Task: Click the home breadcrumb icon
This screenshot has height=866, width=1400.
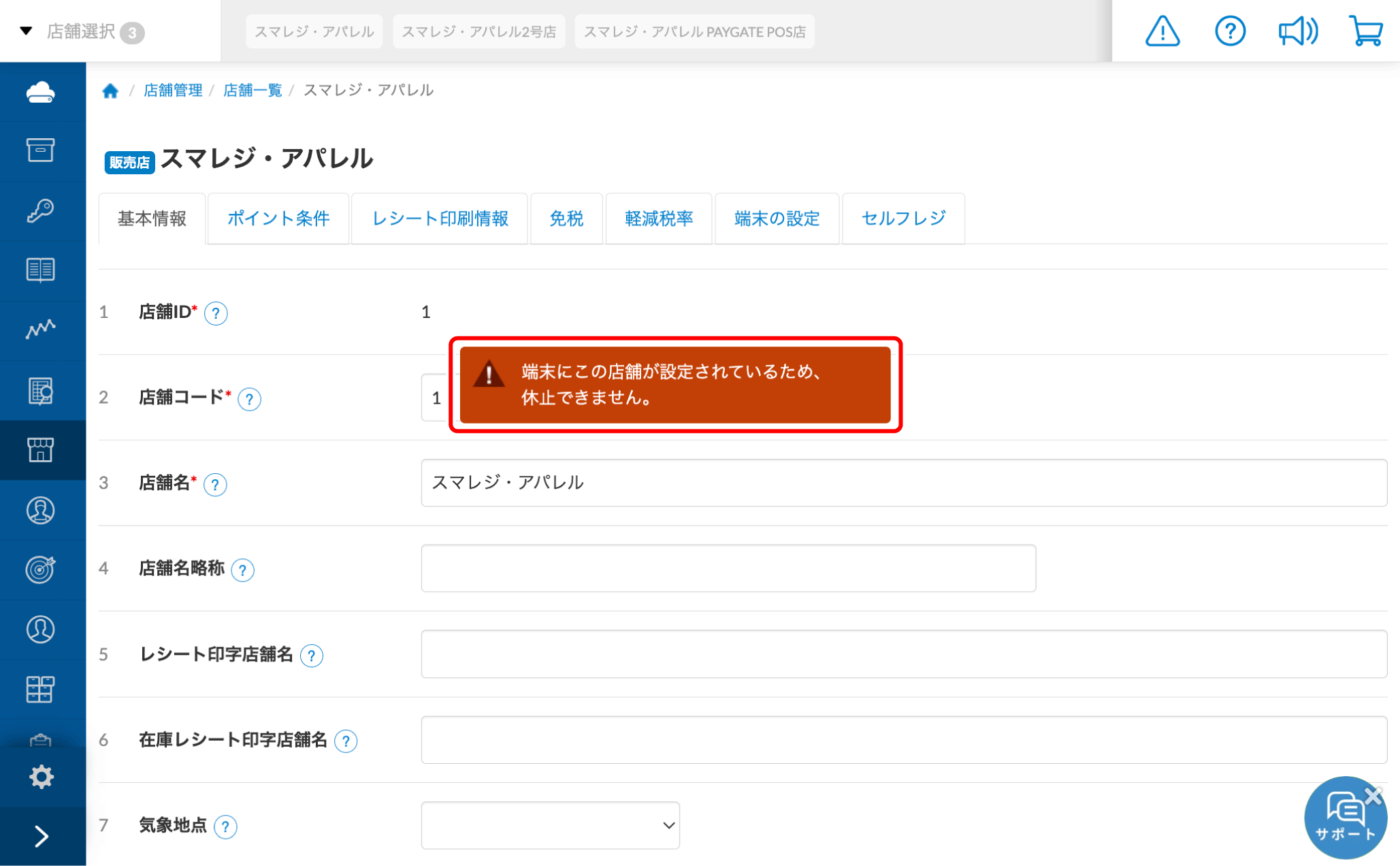Action: [110, 91]
